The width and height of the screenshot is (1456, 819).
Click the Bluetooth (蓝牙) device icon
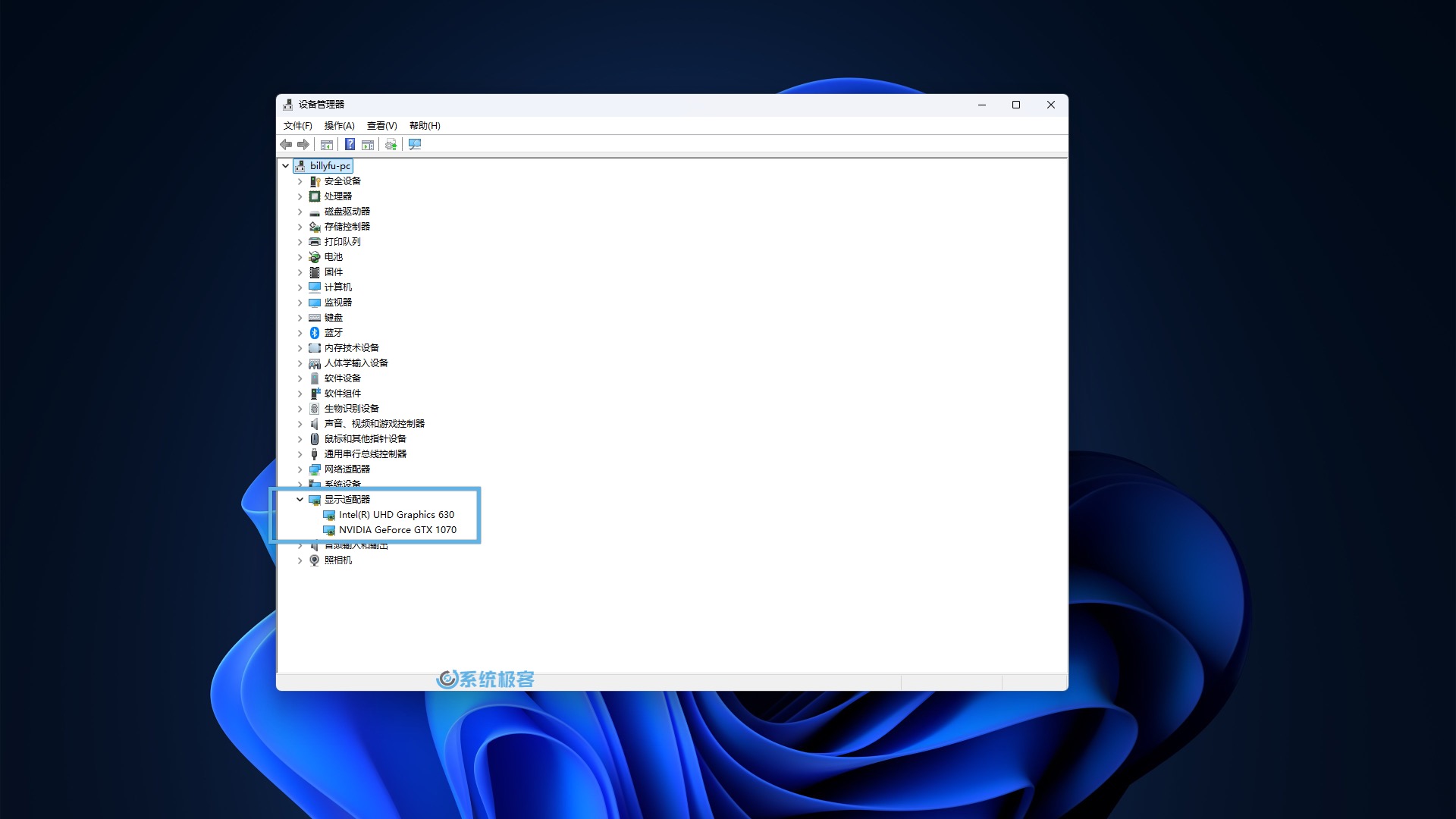click(x=315, y=332)
